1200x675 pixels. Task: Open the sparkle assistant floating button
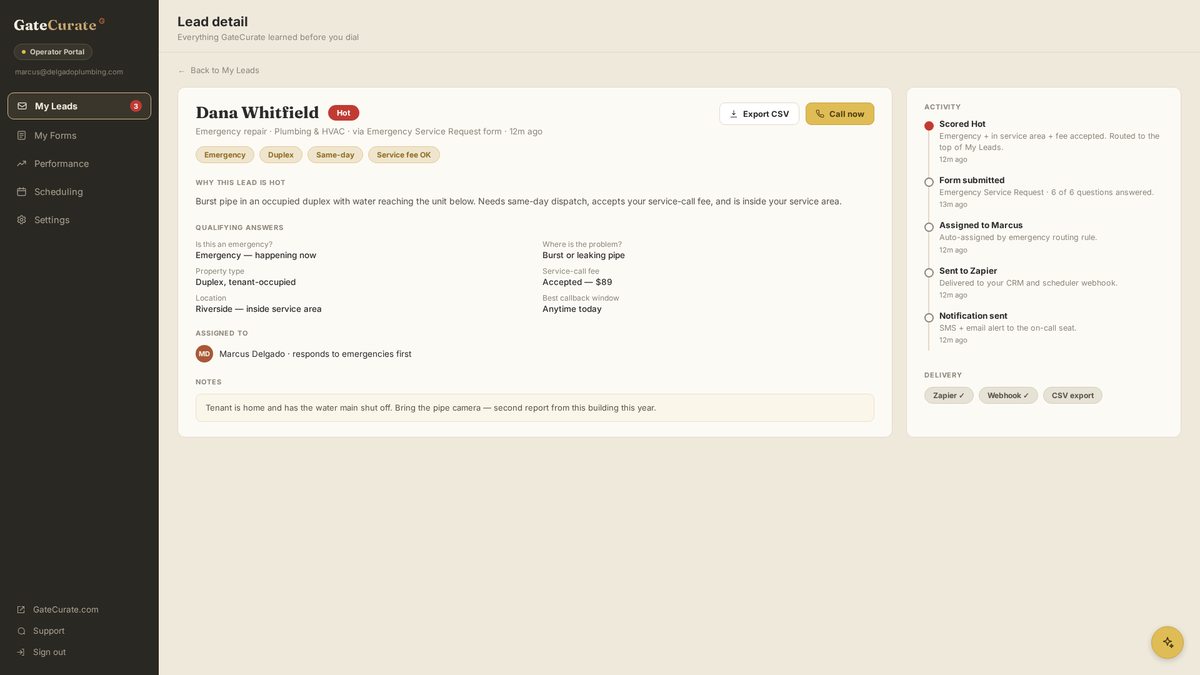[x=1167, y=642]
